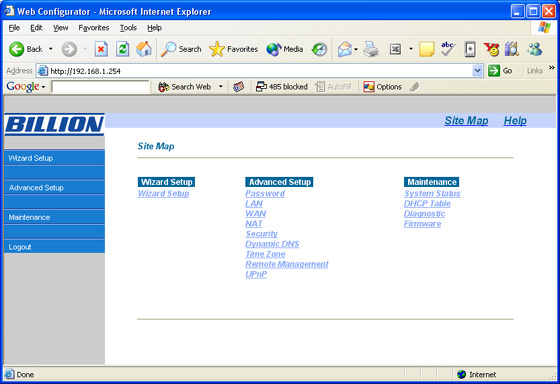Viewport: 560px width, 384px height.
Task: Expand the Forward history dropdown arrow
Action: click(85, 49)
